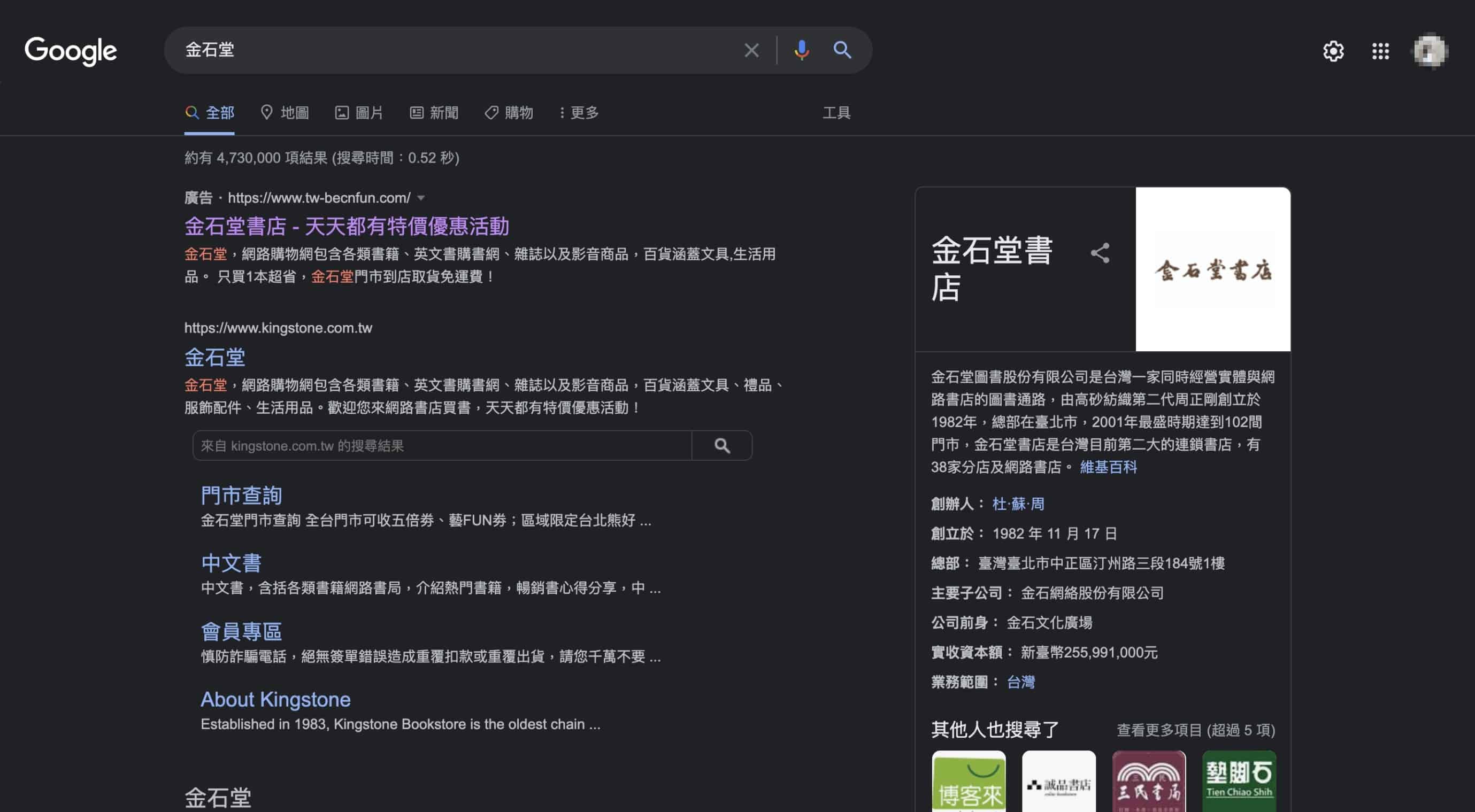The width and height of the screenshot is (1475, 812).
Task: Open 誠品書店 related search thumbnail
Action: click(x=1059, y=781)
